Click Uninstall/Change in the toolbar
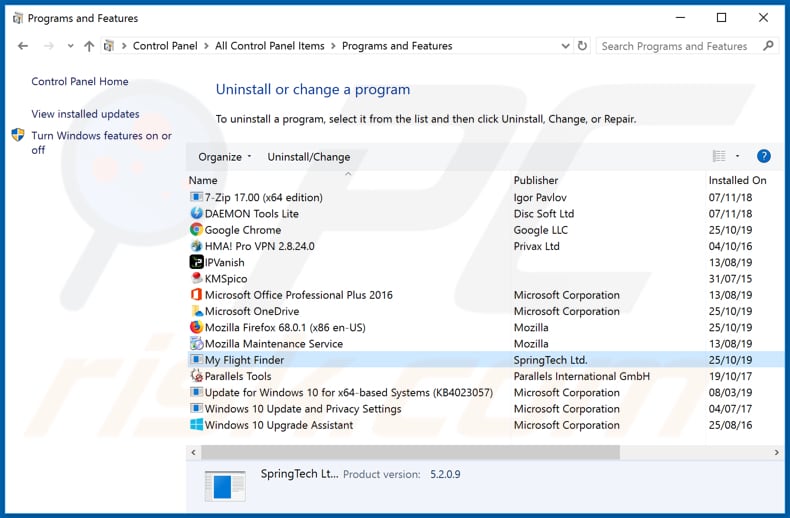 tap(308, 157)
